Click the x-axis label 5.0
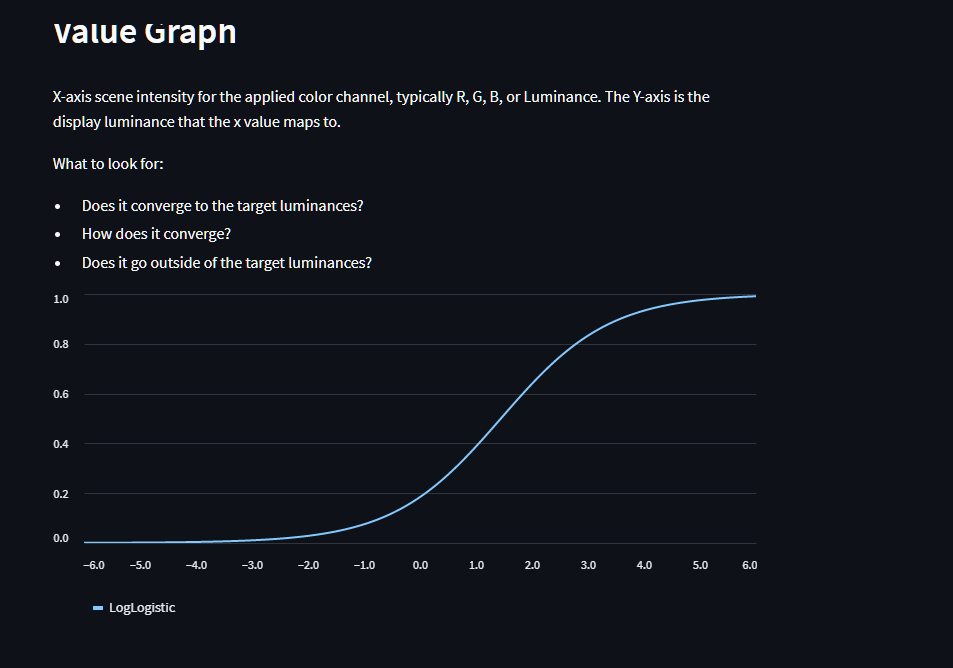This screenshot has height=668, width=953. (700, 565)
